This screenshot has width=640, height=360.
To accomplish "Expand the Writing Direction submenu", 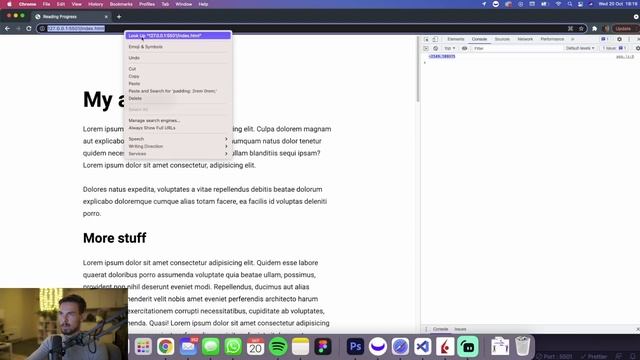I will tap(177, 146).
